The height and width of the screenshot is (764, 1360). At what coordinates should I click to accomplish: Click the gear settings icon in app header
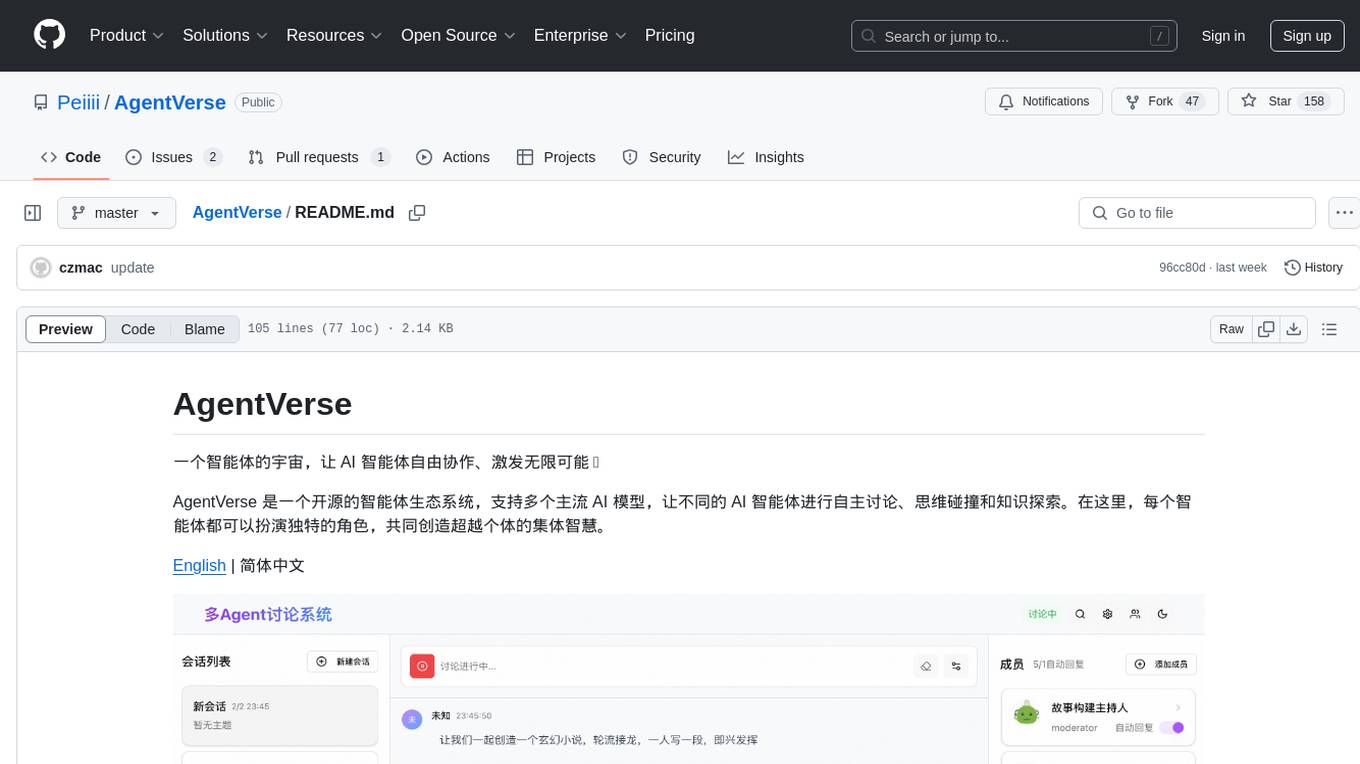tap(1107, 614)
